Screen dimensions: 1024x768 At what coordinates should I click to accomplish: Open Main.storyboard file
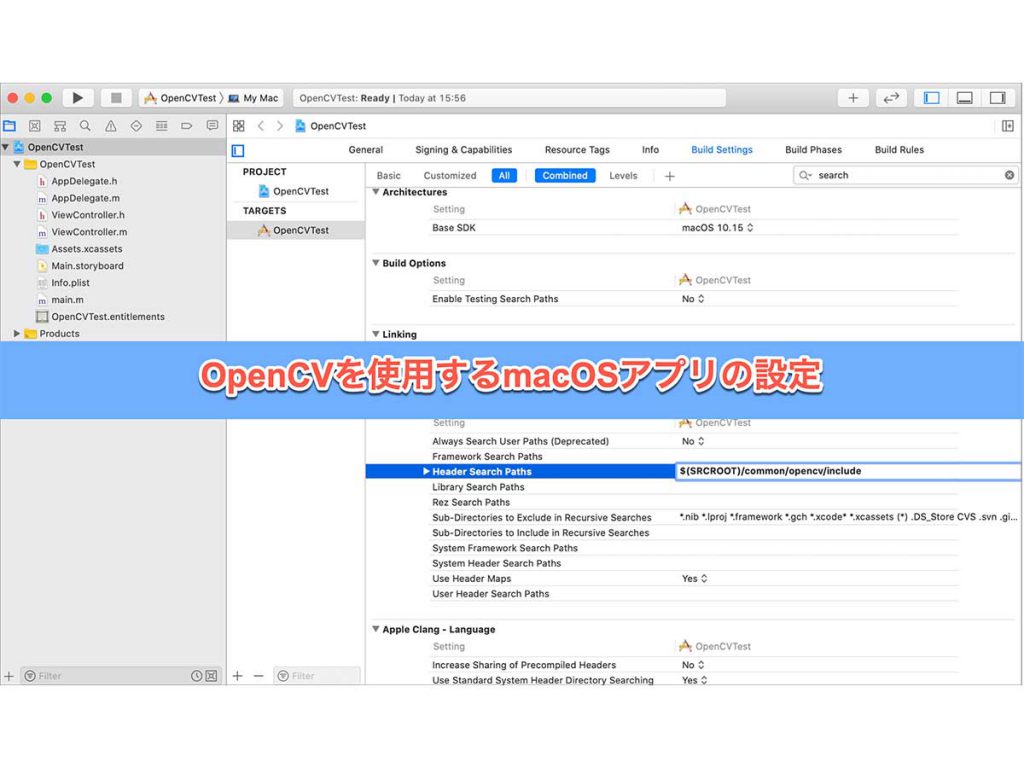tap(80, 266)
